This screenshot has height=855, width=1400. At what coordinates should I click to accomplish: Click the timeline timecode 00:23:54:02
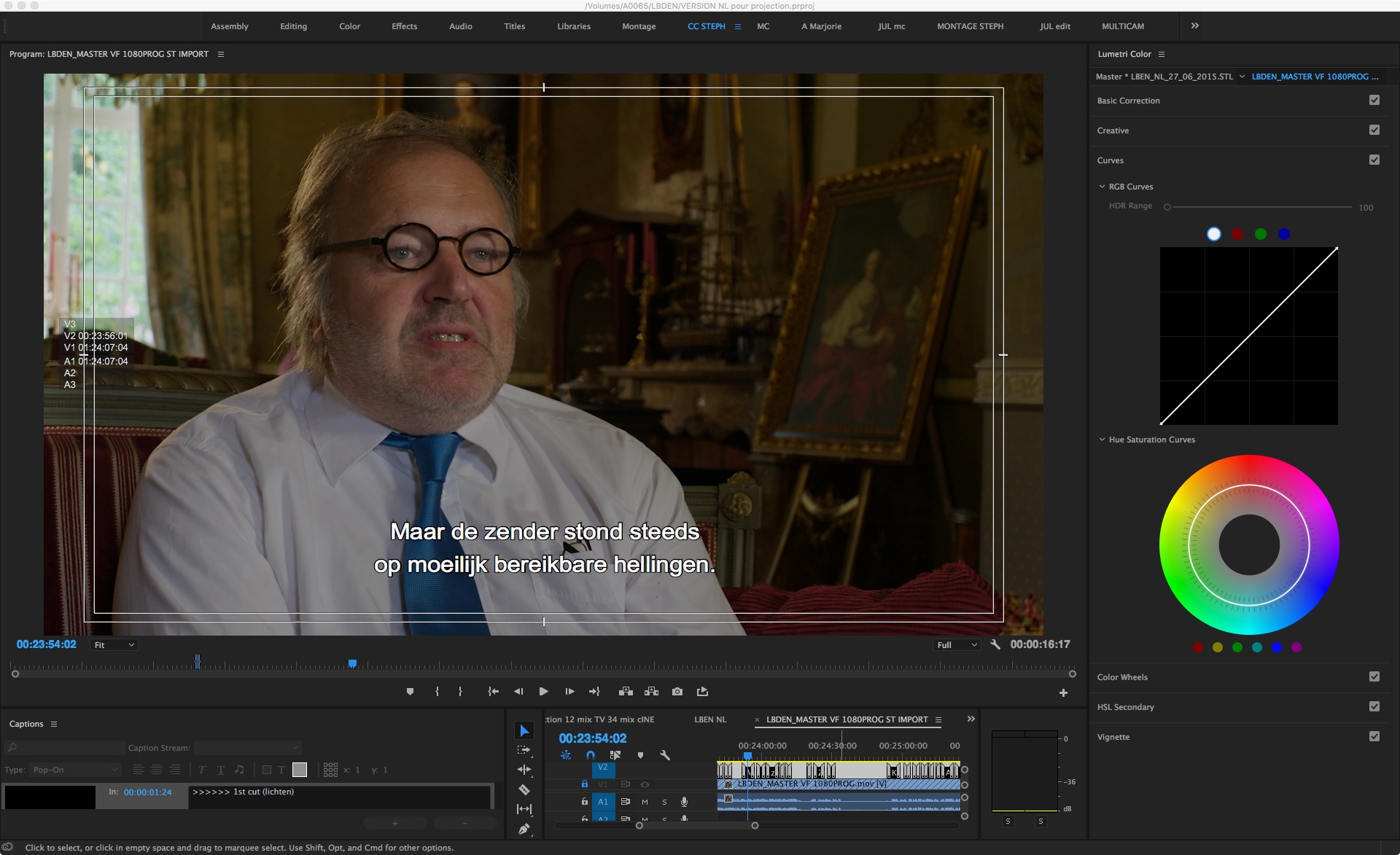[x=593, y=738]
